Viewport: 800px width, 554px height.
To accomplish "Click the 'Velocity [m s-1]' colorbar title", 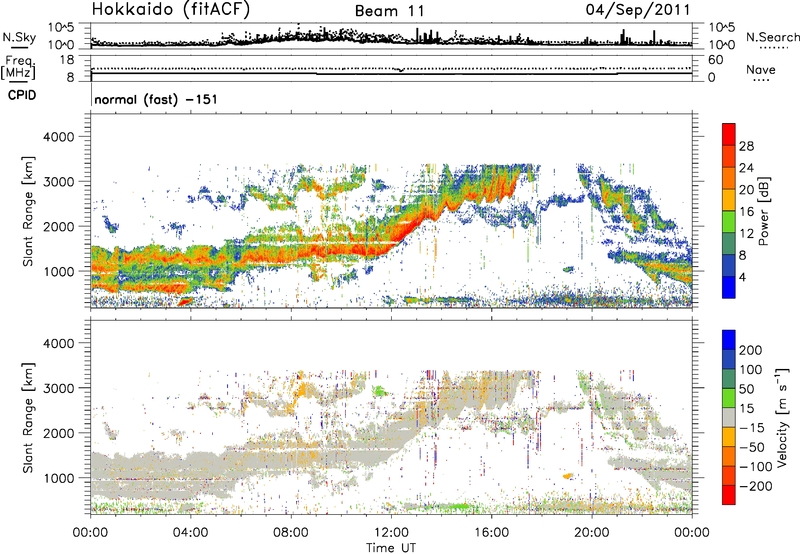I will tap(782, 417).
